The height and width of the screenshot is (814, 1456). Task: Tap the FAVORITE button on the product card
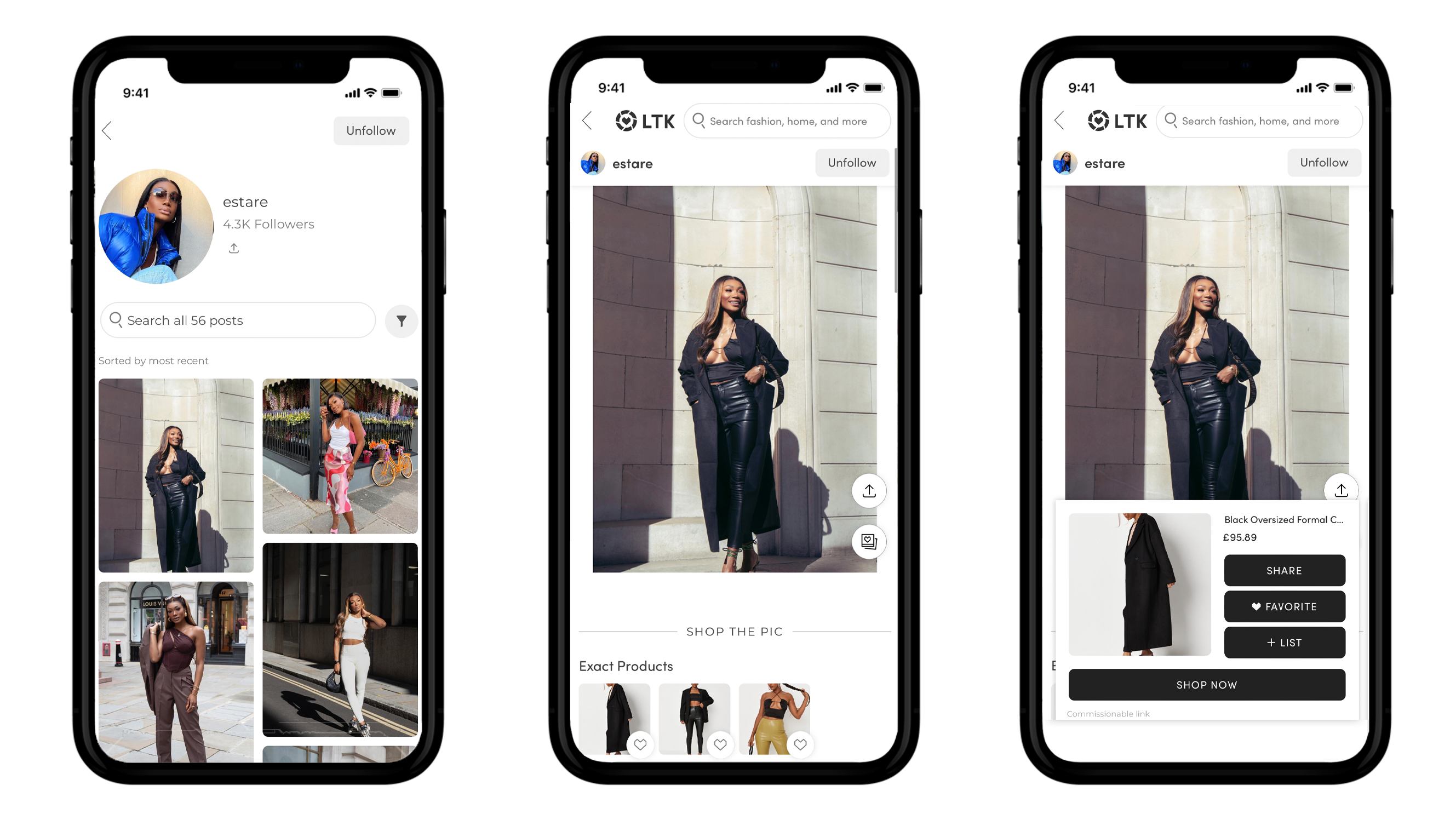(x=1283, y=606)
